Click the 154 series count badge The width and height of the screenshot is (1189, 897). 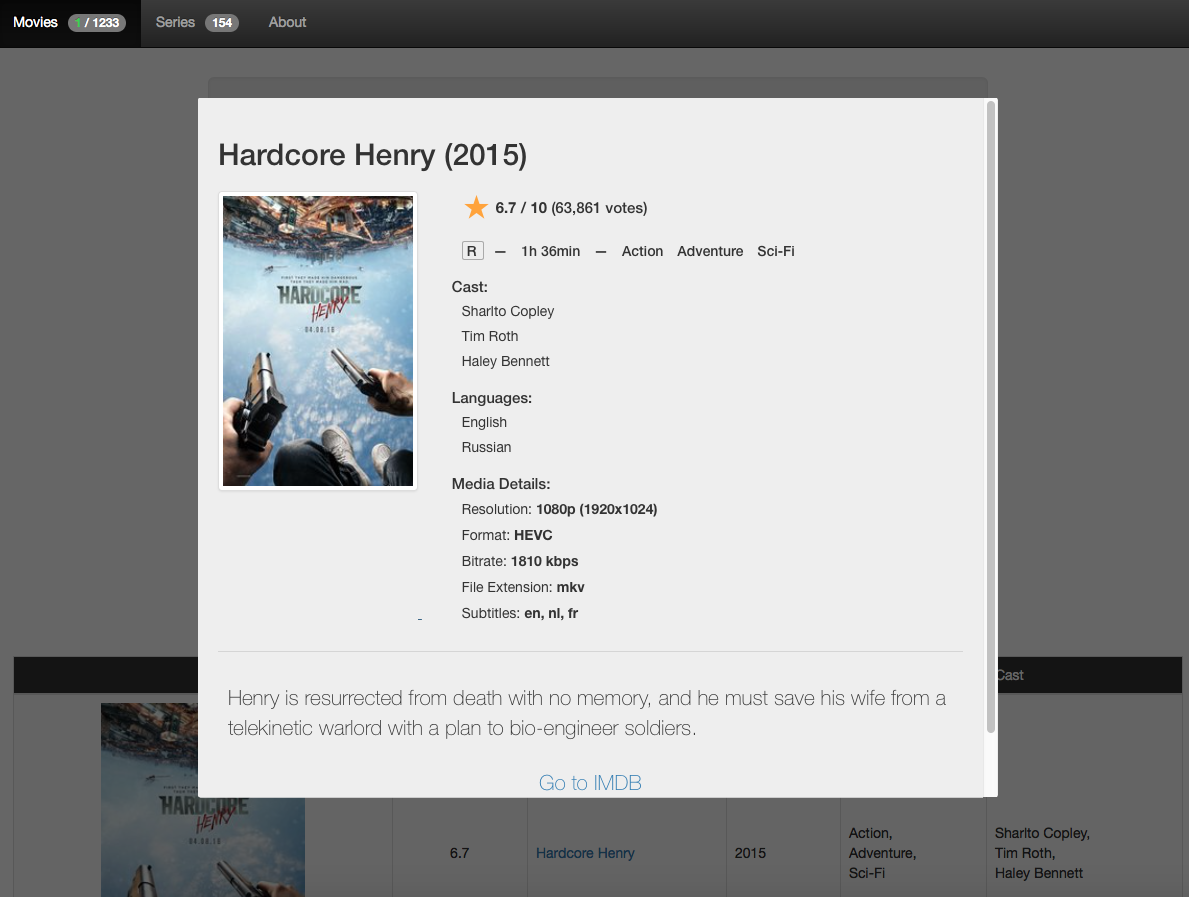221,23
